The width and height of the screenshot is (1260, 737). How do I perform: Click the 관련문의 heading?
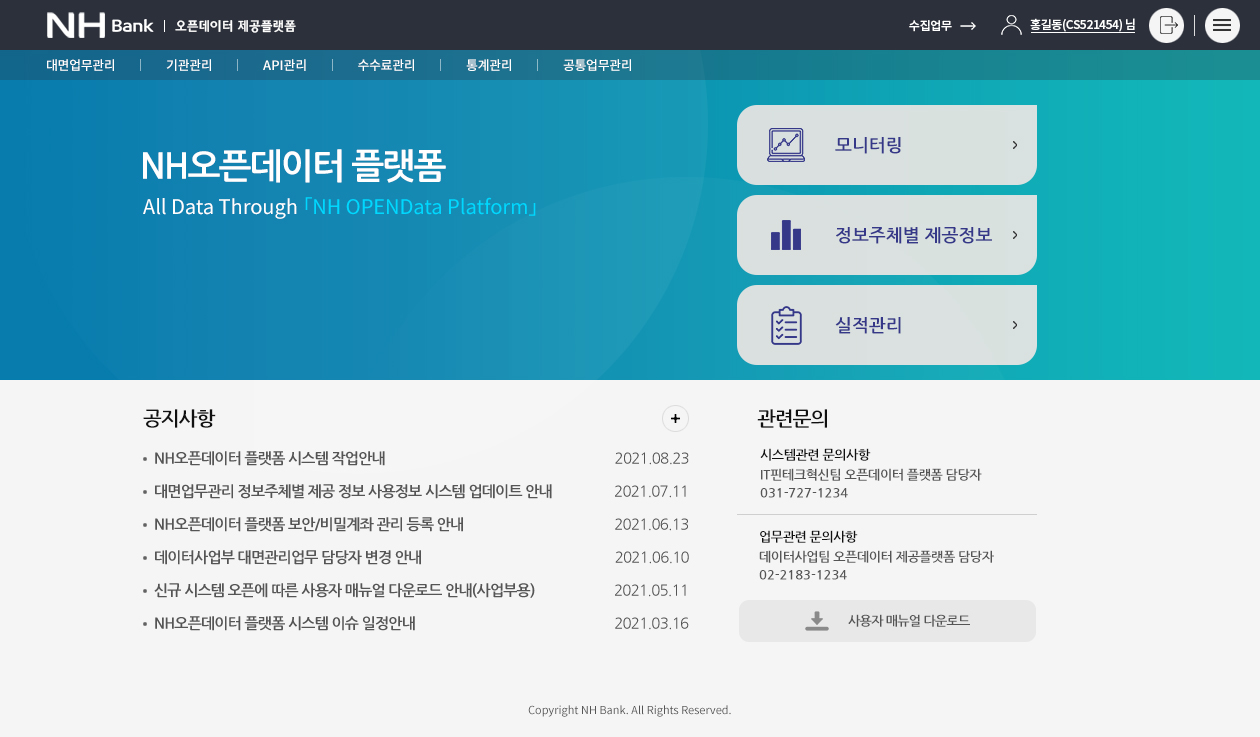(793, 418)
